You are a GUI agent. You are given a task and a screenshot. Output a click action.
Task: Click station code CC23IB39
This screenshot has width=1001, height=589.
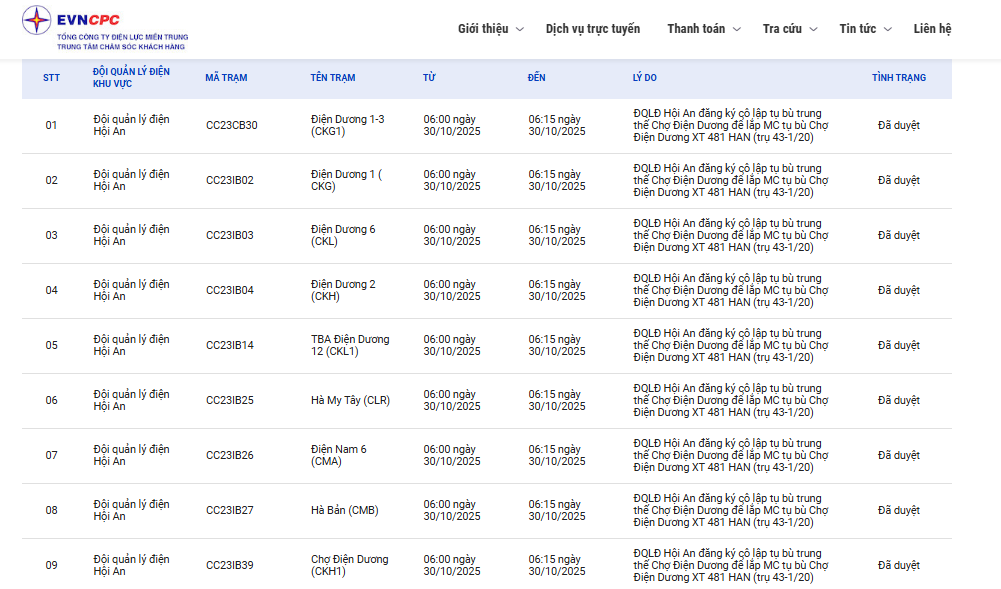click(x=229, y=566)
